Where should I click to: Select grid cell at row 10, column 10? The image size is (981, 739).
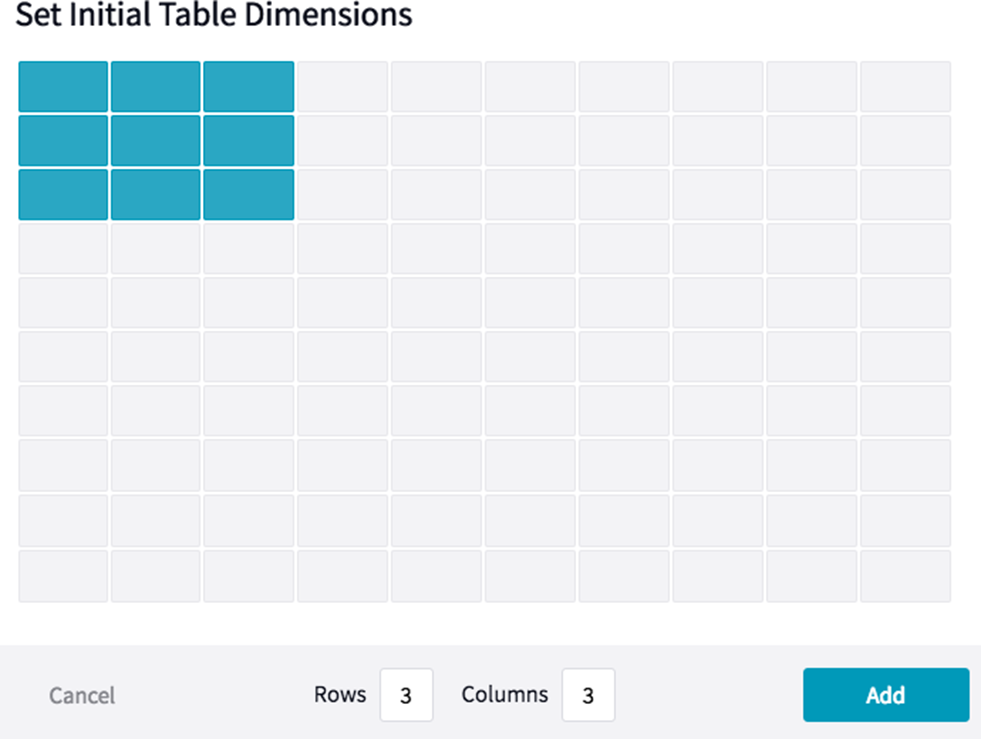905,576
